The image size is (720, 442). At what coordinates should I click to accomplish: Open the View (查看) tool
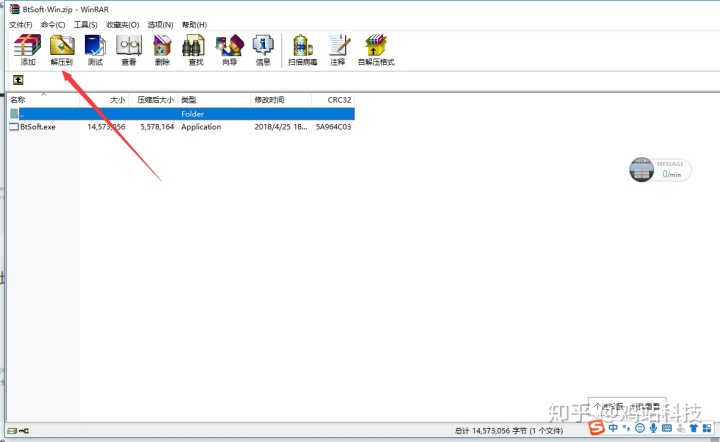[129, 50]
